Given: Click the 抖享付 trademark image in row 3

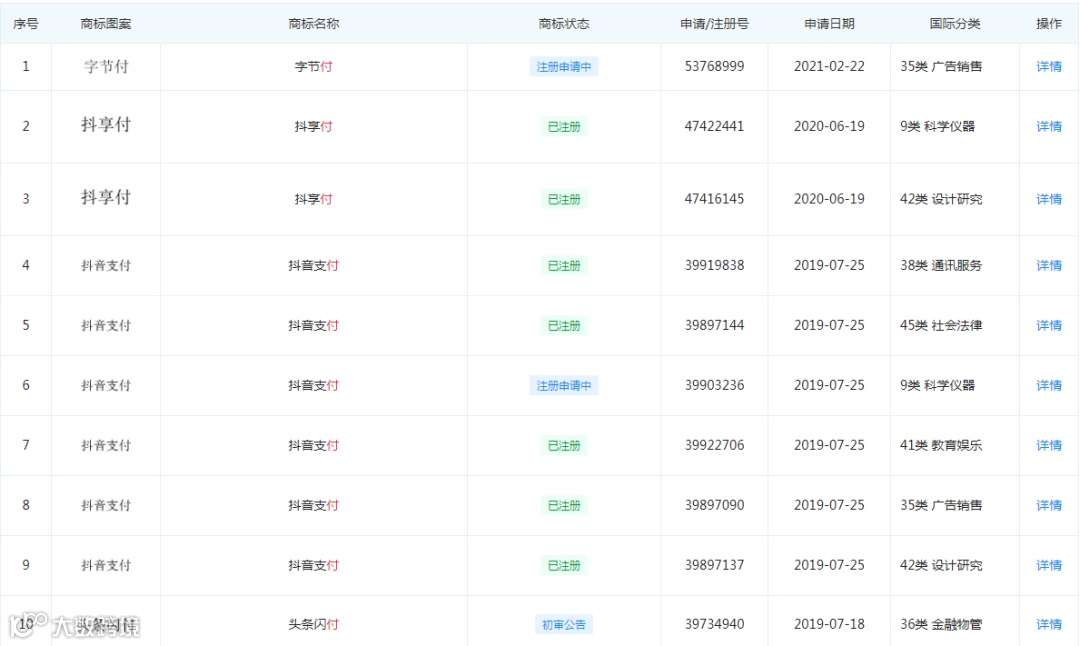Looking at the screenshot, I should click(106, 198).
